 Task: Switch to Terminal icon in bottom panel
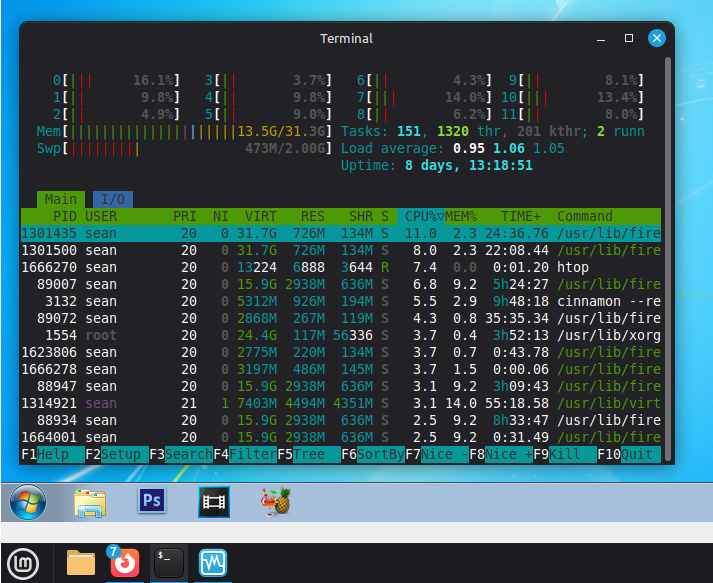[x=169, y=563]
